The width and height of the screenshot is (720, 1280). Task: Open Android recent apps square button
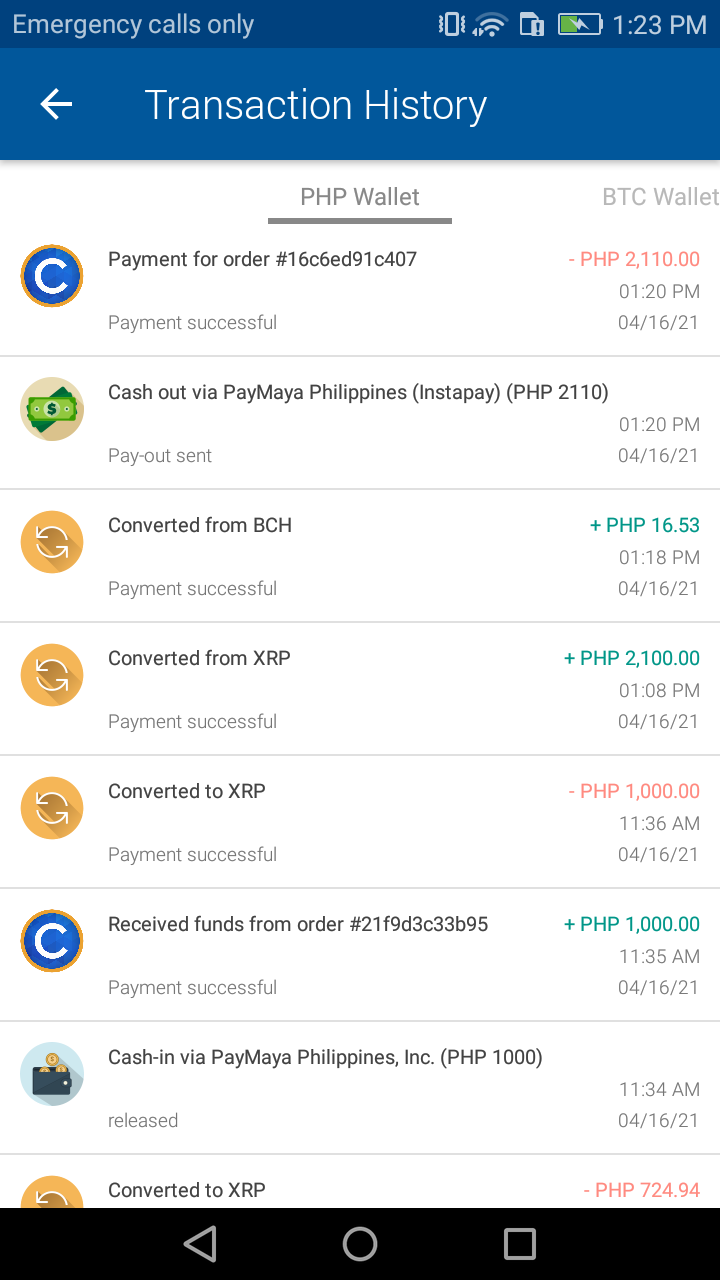[x=520, y=1244]
